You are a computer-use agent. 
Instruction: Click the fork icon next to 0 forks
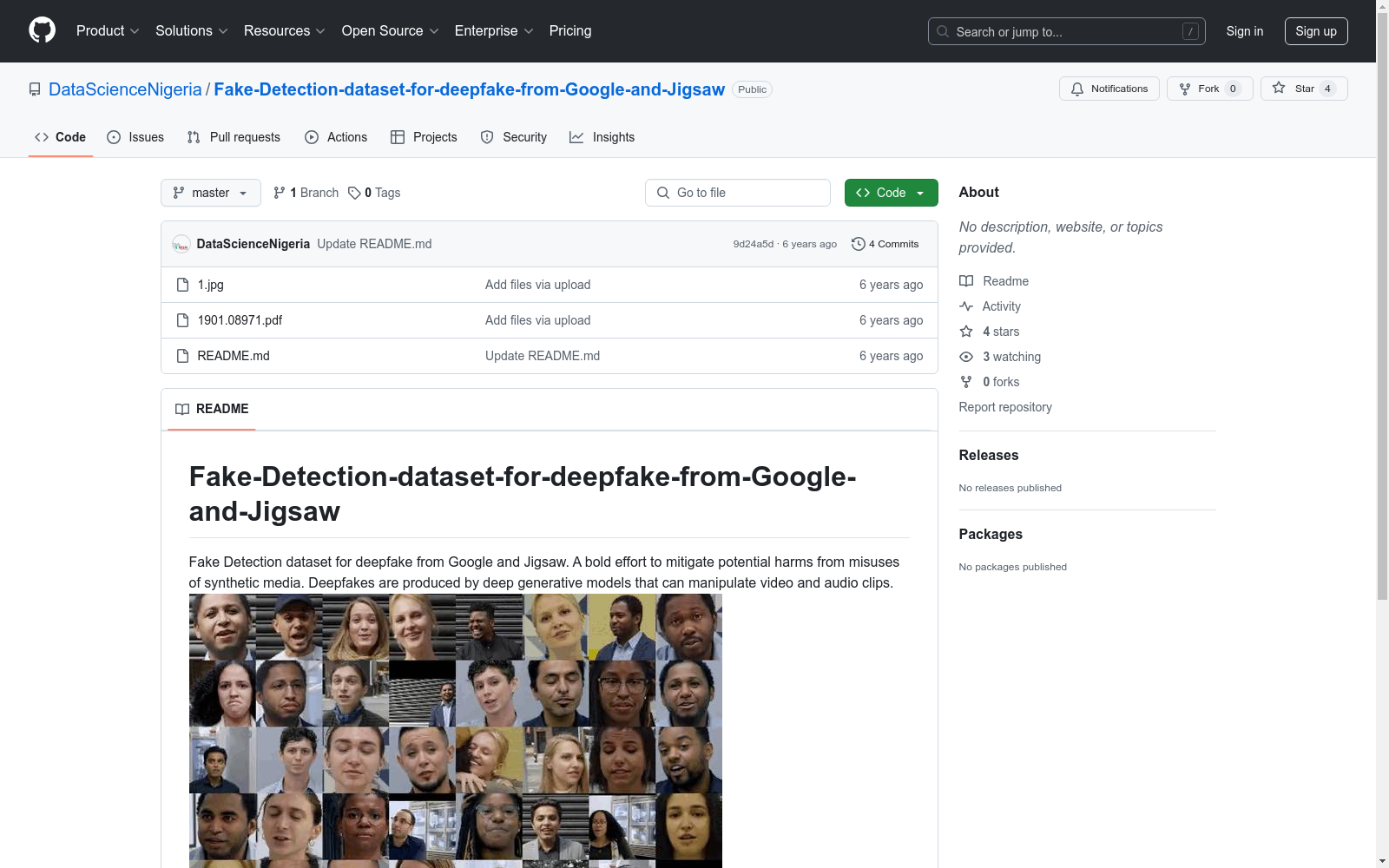(x=966, y=382)
